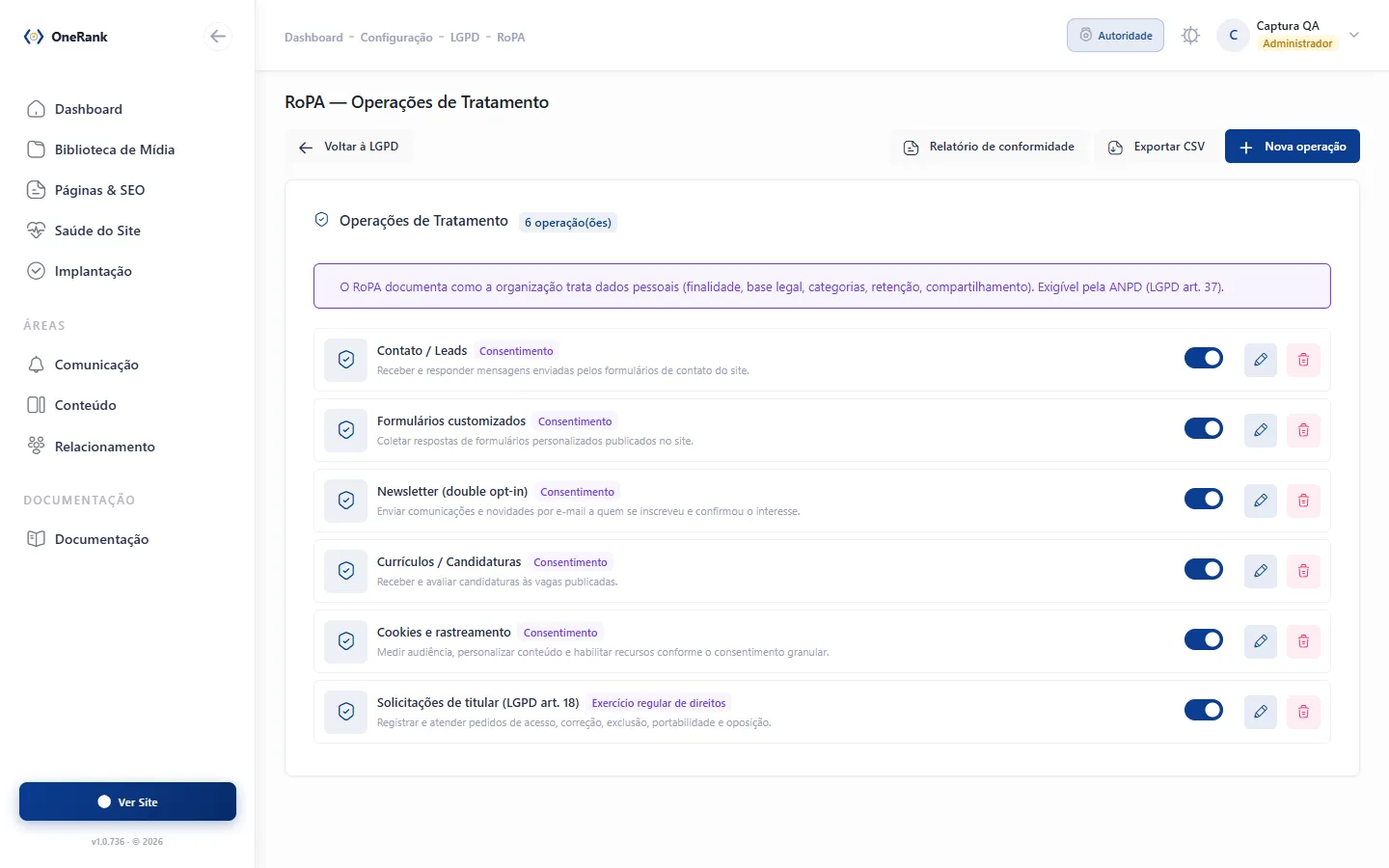Open Relatório de conformidade
Viewport: 1389px width, 868px height.
(990, 147)
